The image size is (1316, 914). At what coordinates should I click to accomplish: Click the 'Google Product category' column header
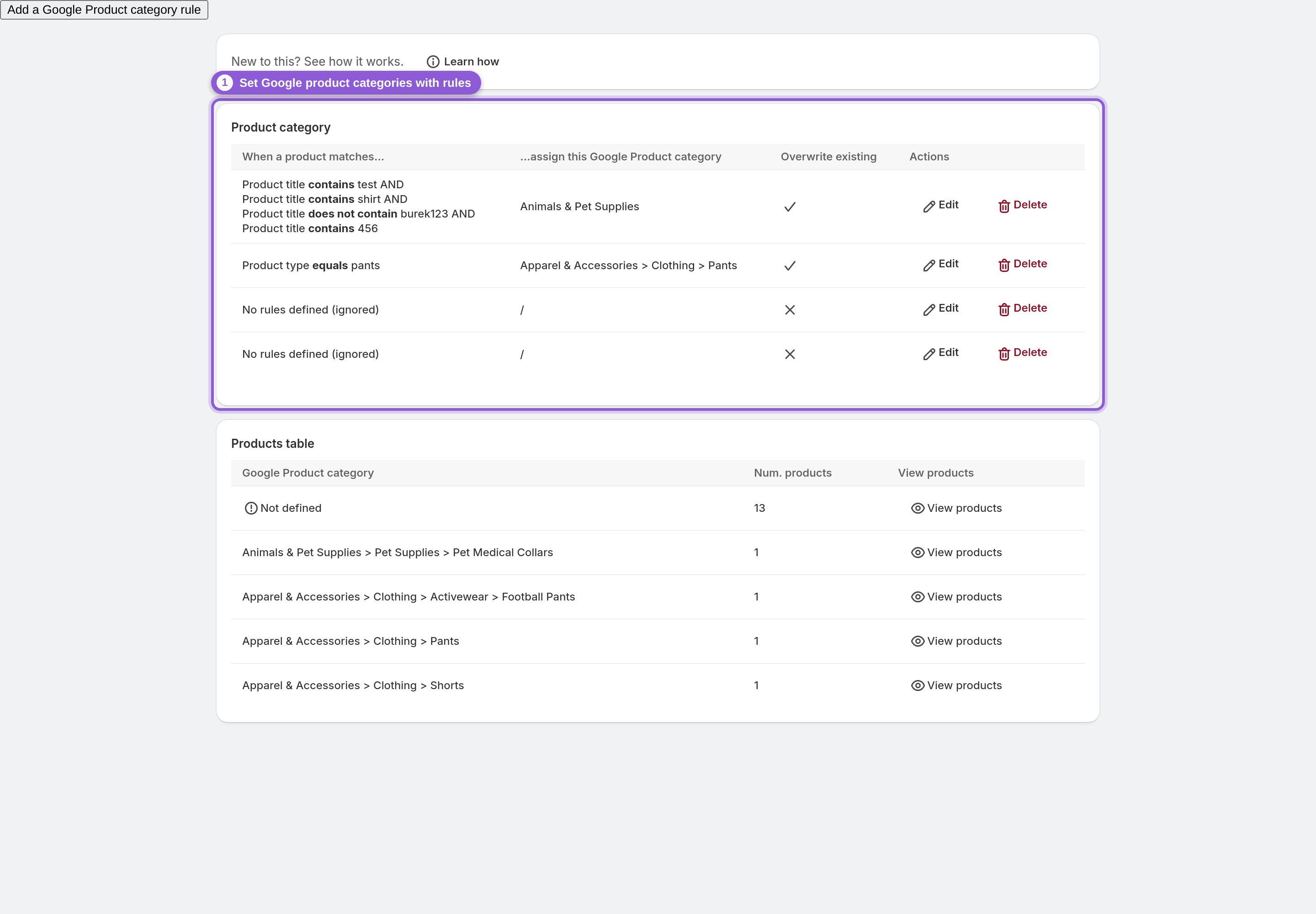308,473
